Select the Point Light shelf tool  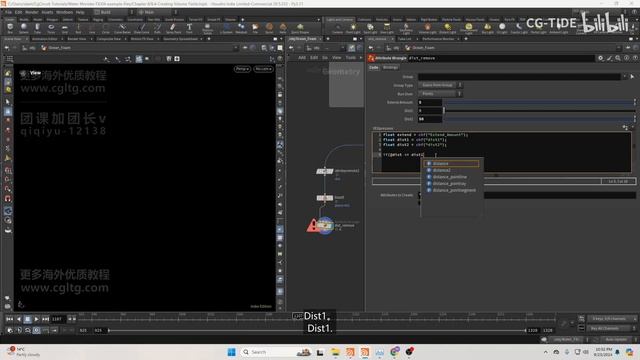353,28
